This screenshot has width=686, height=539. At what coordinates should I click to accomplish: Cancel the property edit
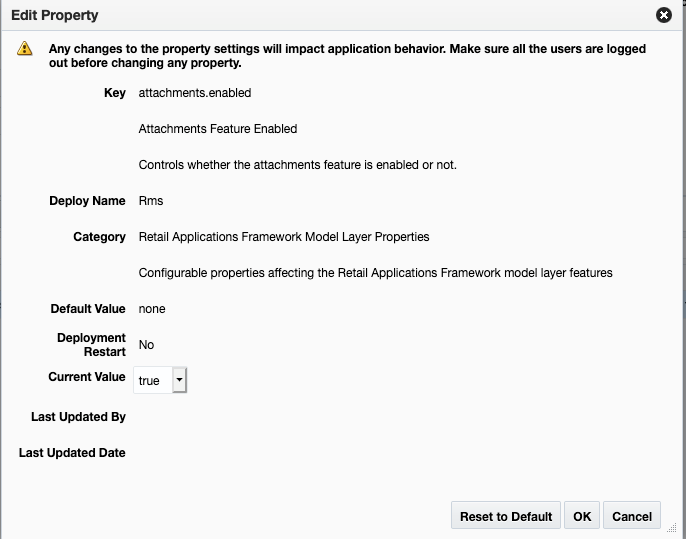click(632, 516)
